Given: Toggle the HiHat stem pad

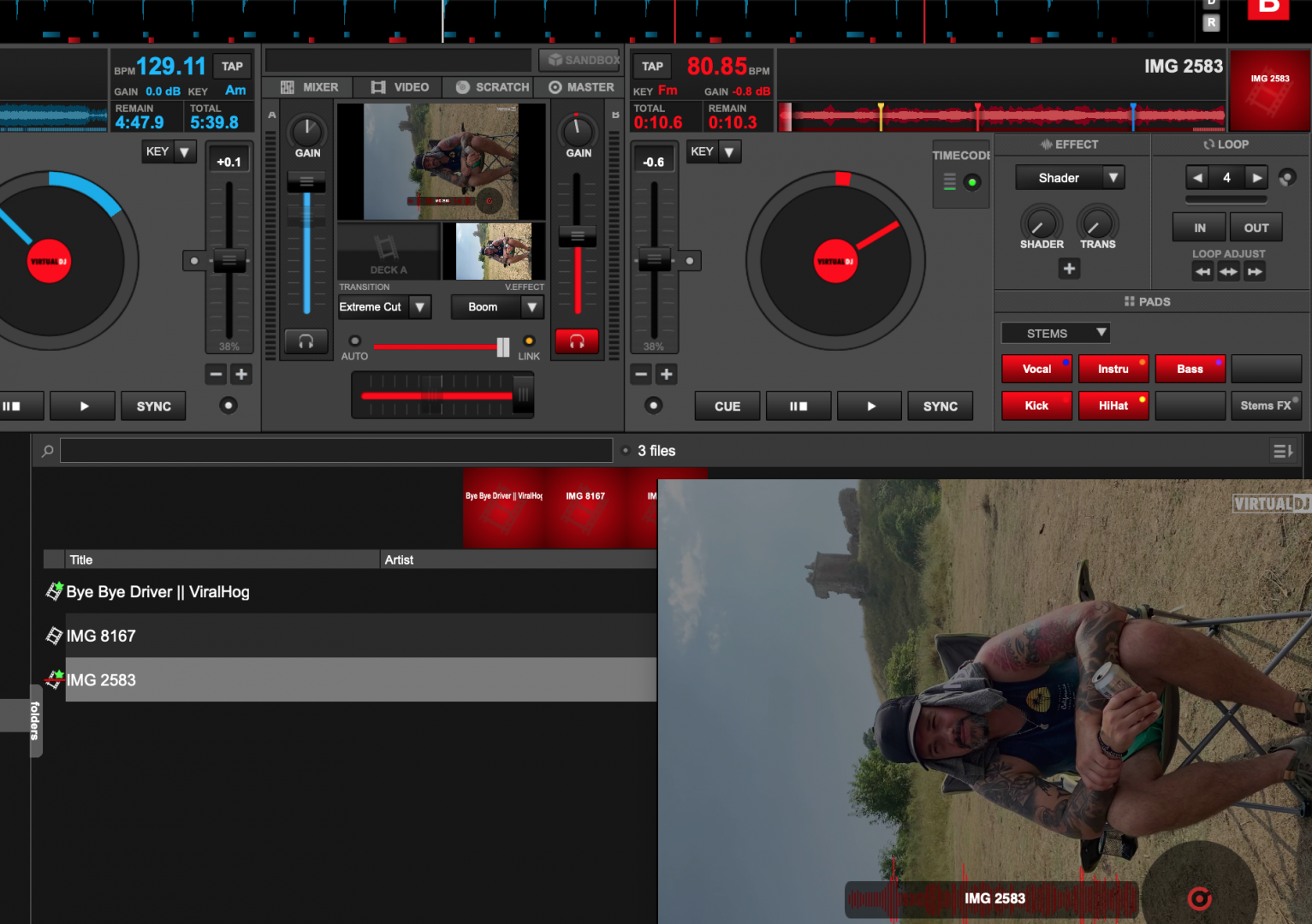Looking at the screenshot, I should tap(1113, 406).
